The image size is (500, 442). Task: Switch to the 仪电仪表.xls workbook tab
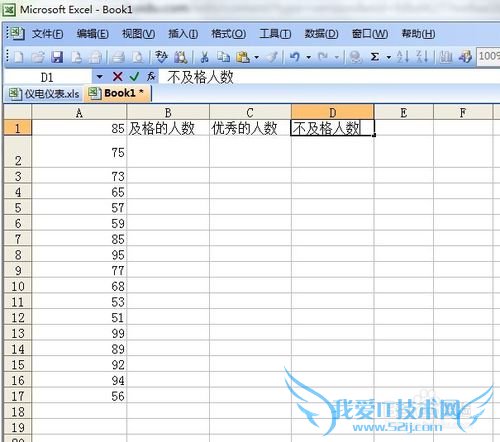45,94
